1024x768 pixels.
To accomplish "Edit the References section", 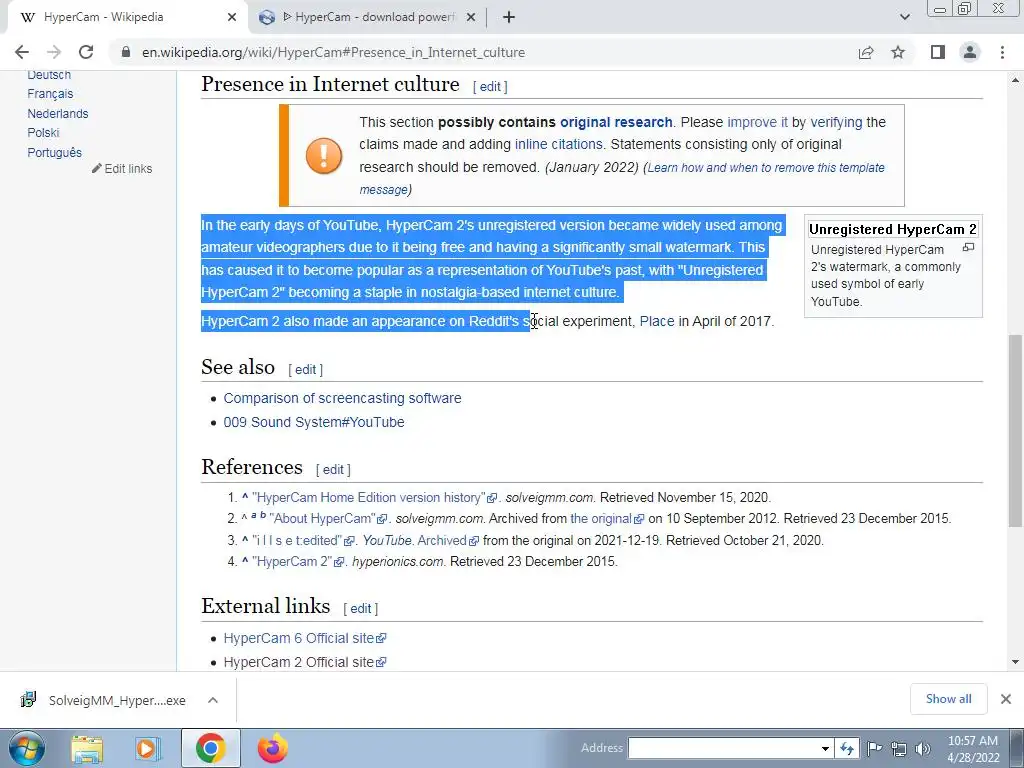I will 333,470.
